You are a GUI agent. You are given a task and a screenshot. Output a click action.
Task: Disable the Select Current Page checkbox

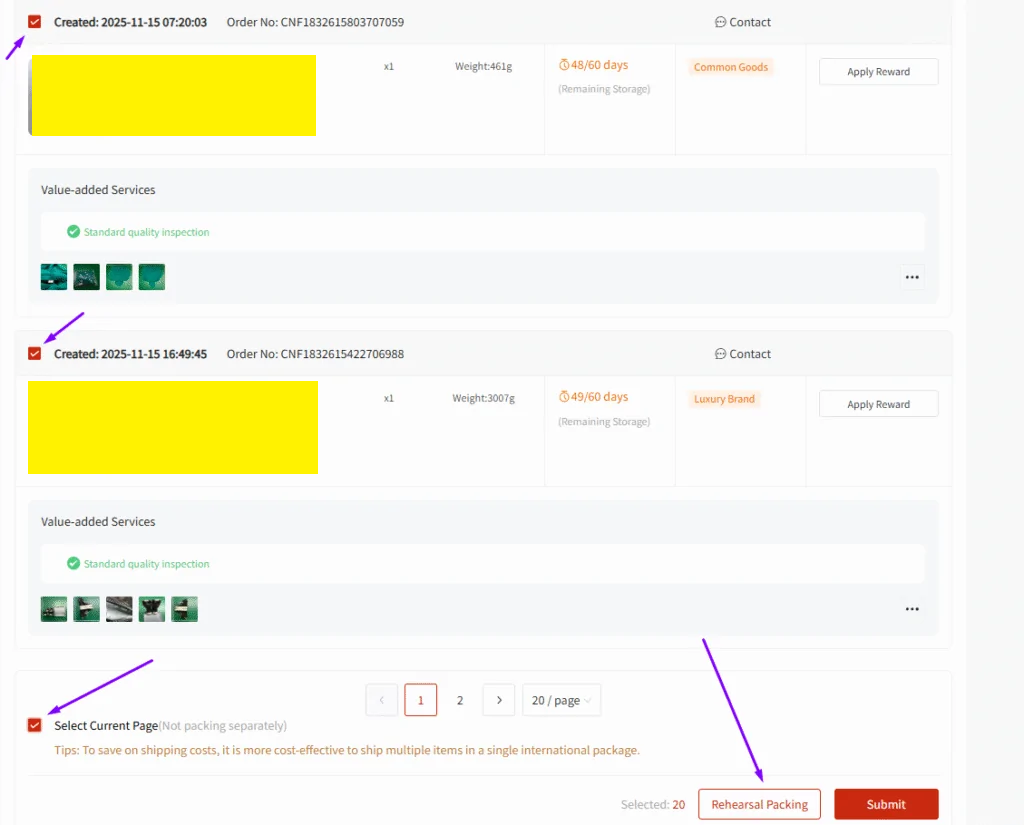tap(33, 724)
